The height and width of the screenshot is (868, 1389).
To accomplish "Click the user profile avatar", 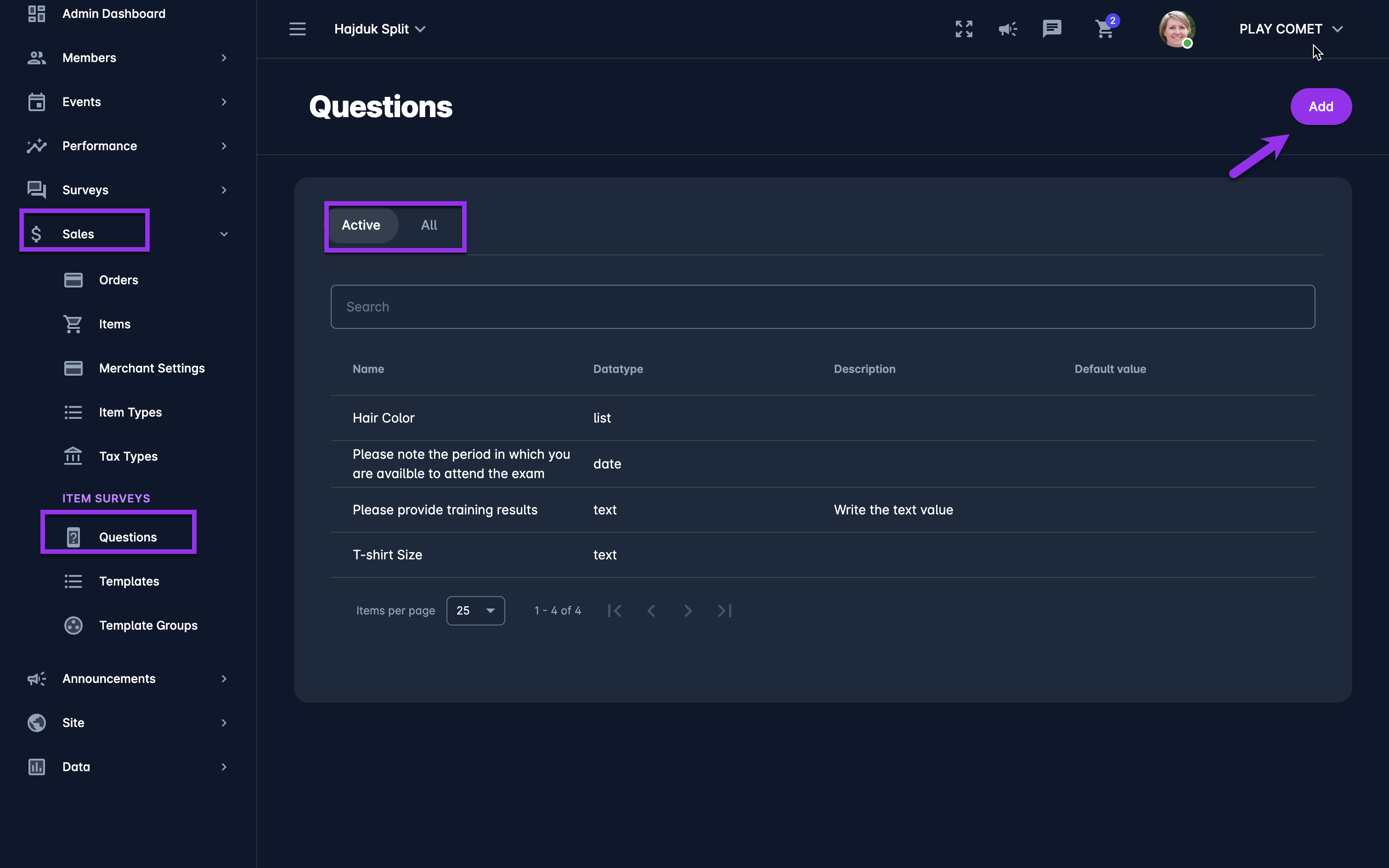I will coord(1176,28).
